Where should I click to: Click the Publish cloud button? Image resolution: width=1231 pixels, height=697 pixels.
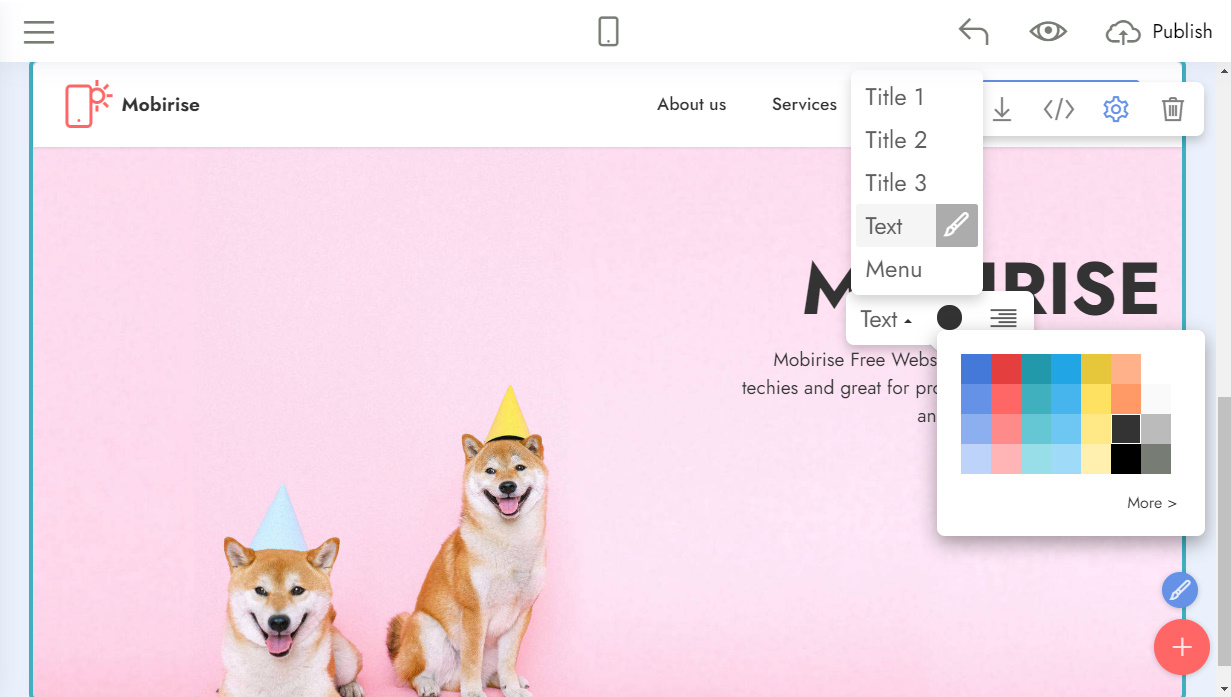point(1159,32)
